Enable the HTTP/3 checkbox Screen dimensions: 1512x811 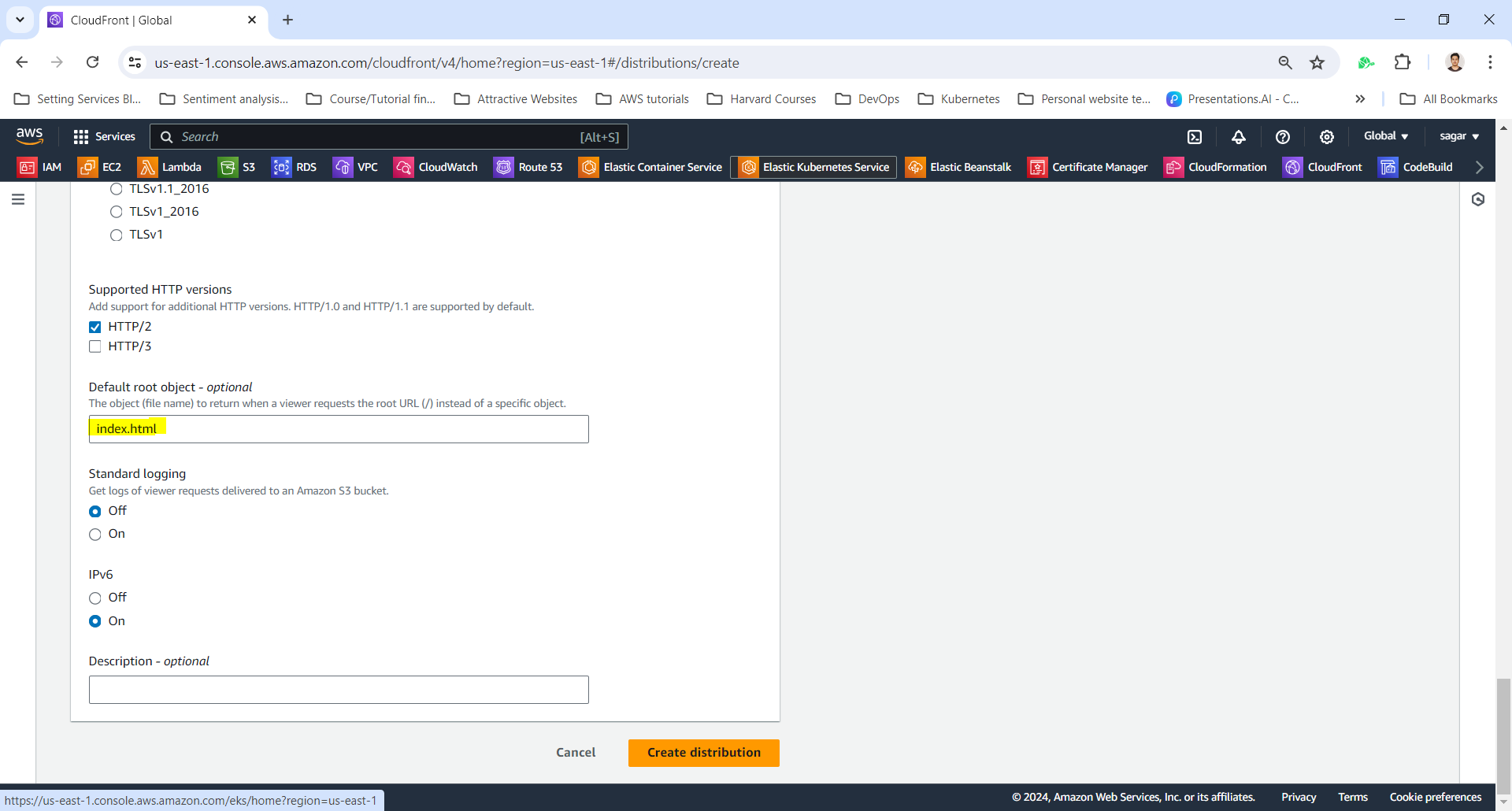coord(95,346)
